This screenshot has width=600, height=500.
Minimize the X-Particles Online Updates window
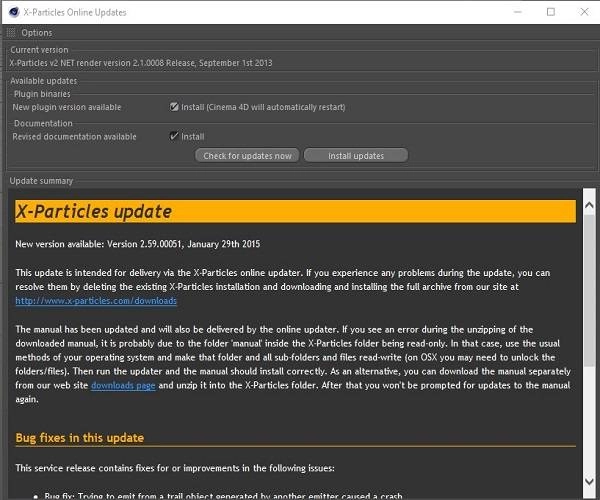[518, 12]
